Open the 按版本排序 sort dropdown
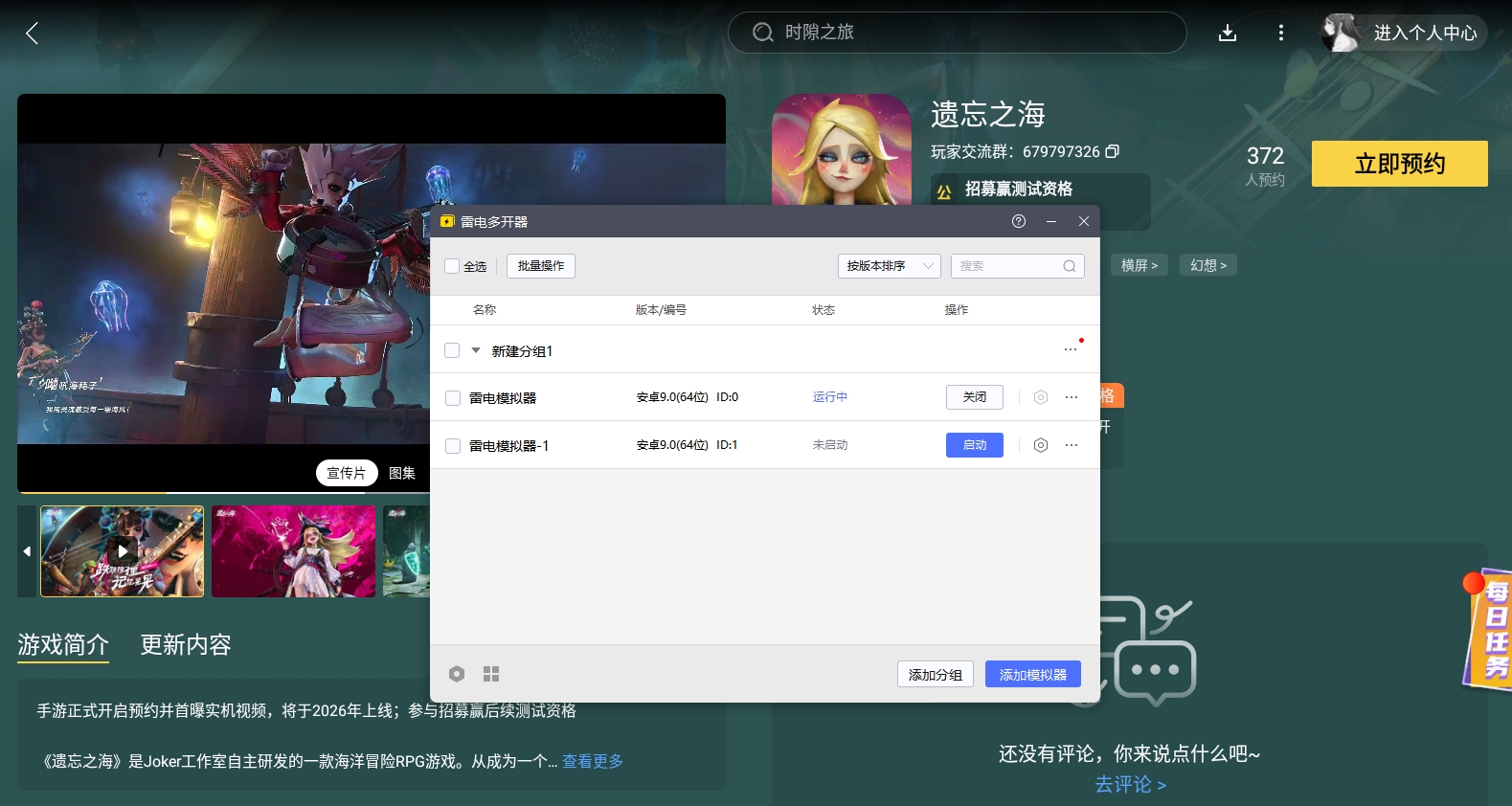 click(x=889, y=266)
